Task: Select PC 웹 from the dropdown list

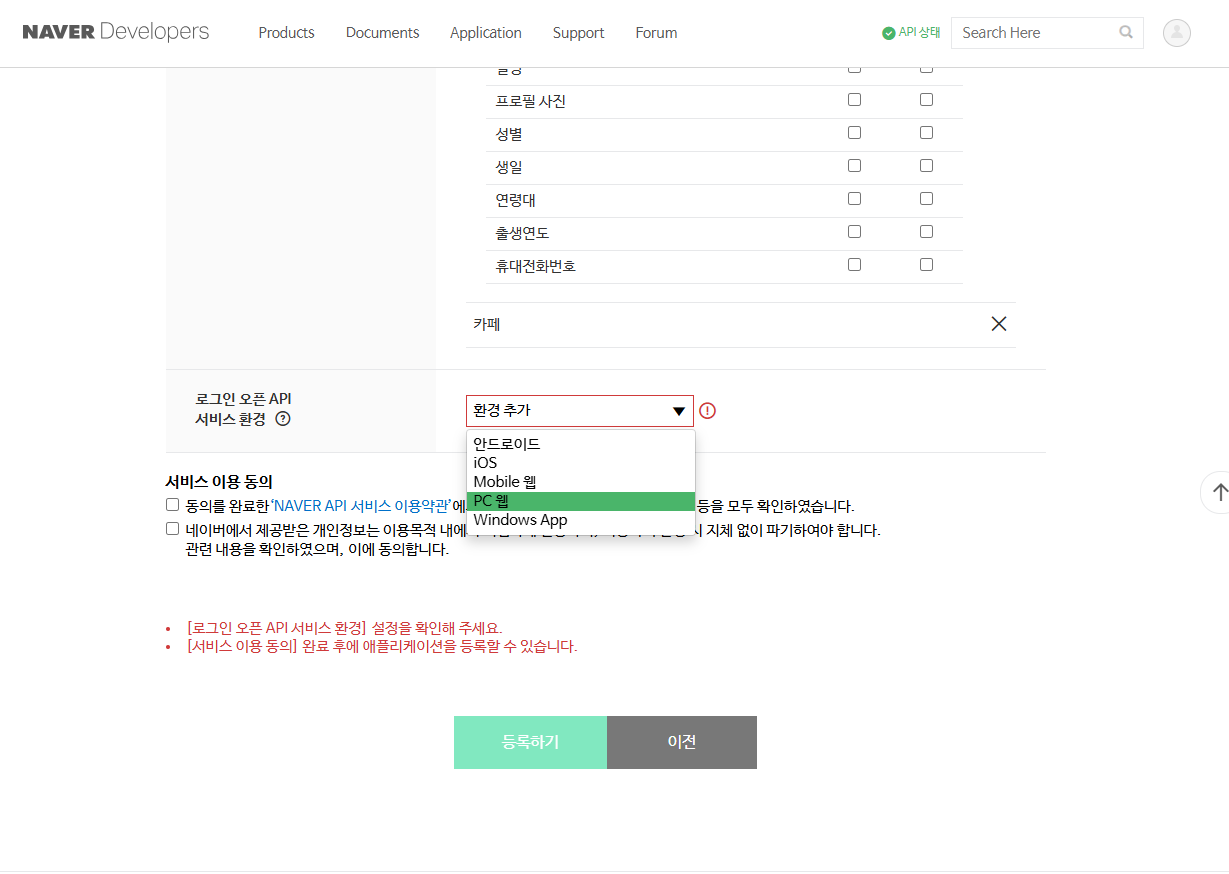Action: click(x=580, y=501)
